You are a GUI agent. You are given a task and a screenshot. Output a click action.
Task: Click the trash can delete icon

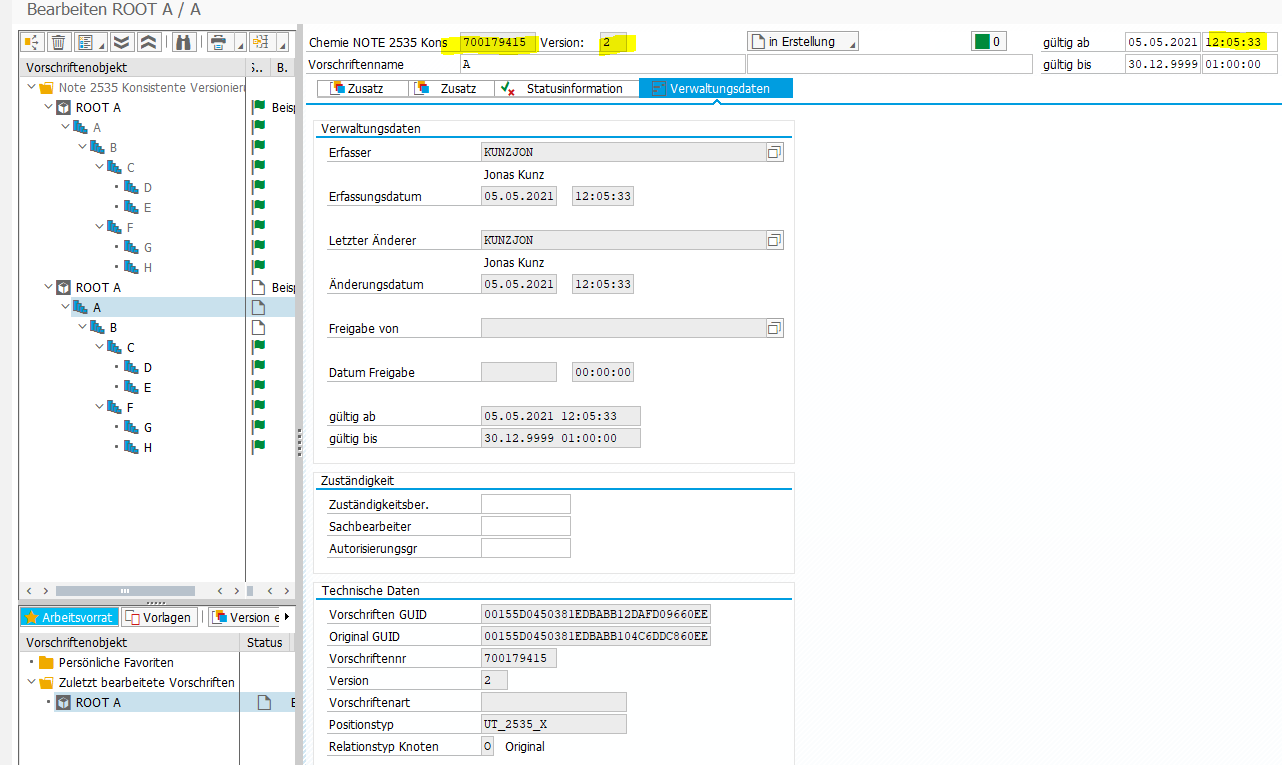[59, 42]
